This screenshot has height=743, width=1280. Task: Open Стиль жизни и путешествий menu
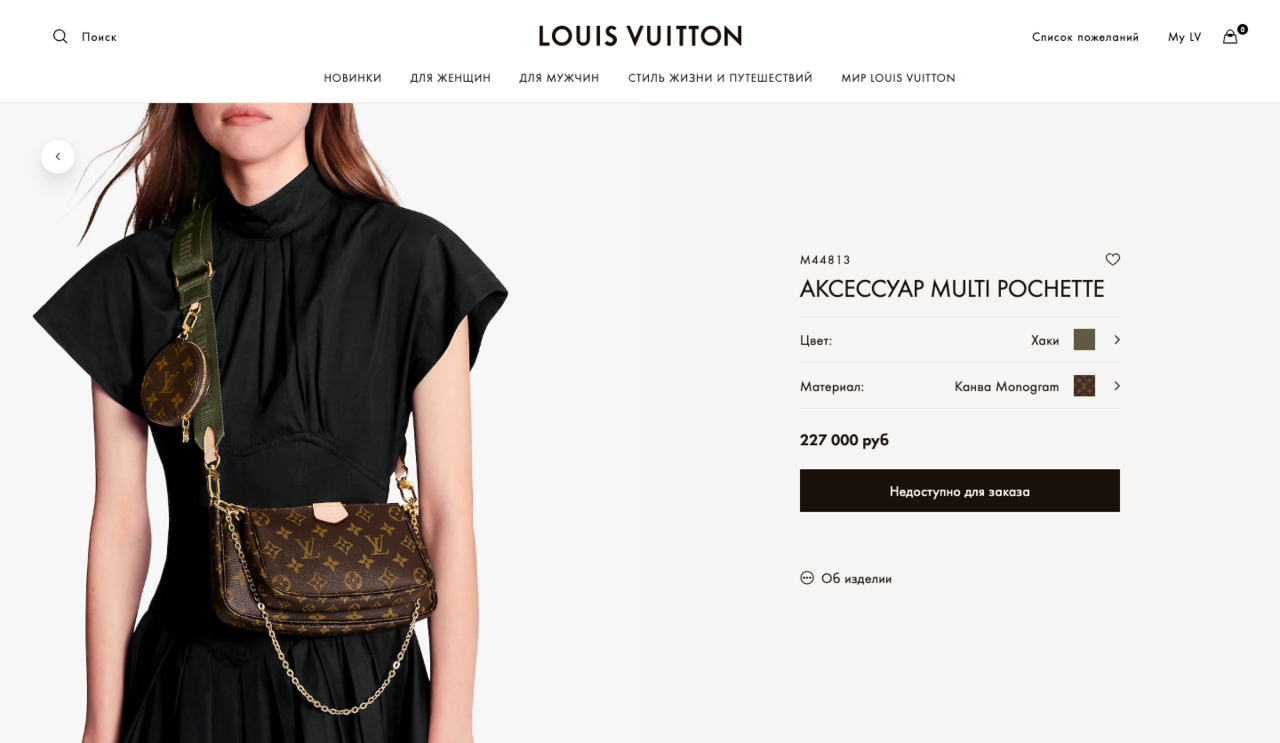[x=720, y=78]
